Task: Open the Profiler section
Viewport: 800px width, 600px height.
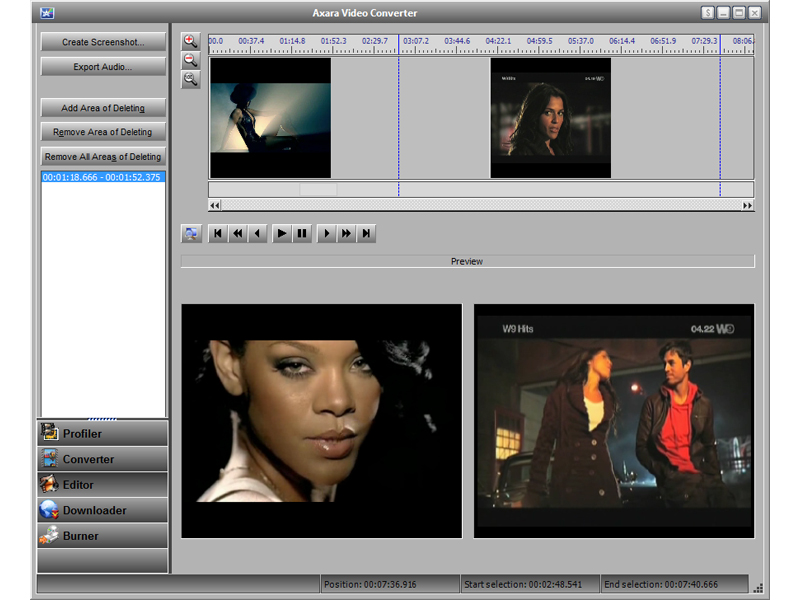Action: tap(102, 433)
